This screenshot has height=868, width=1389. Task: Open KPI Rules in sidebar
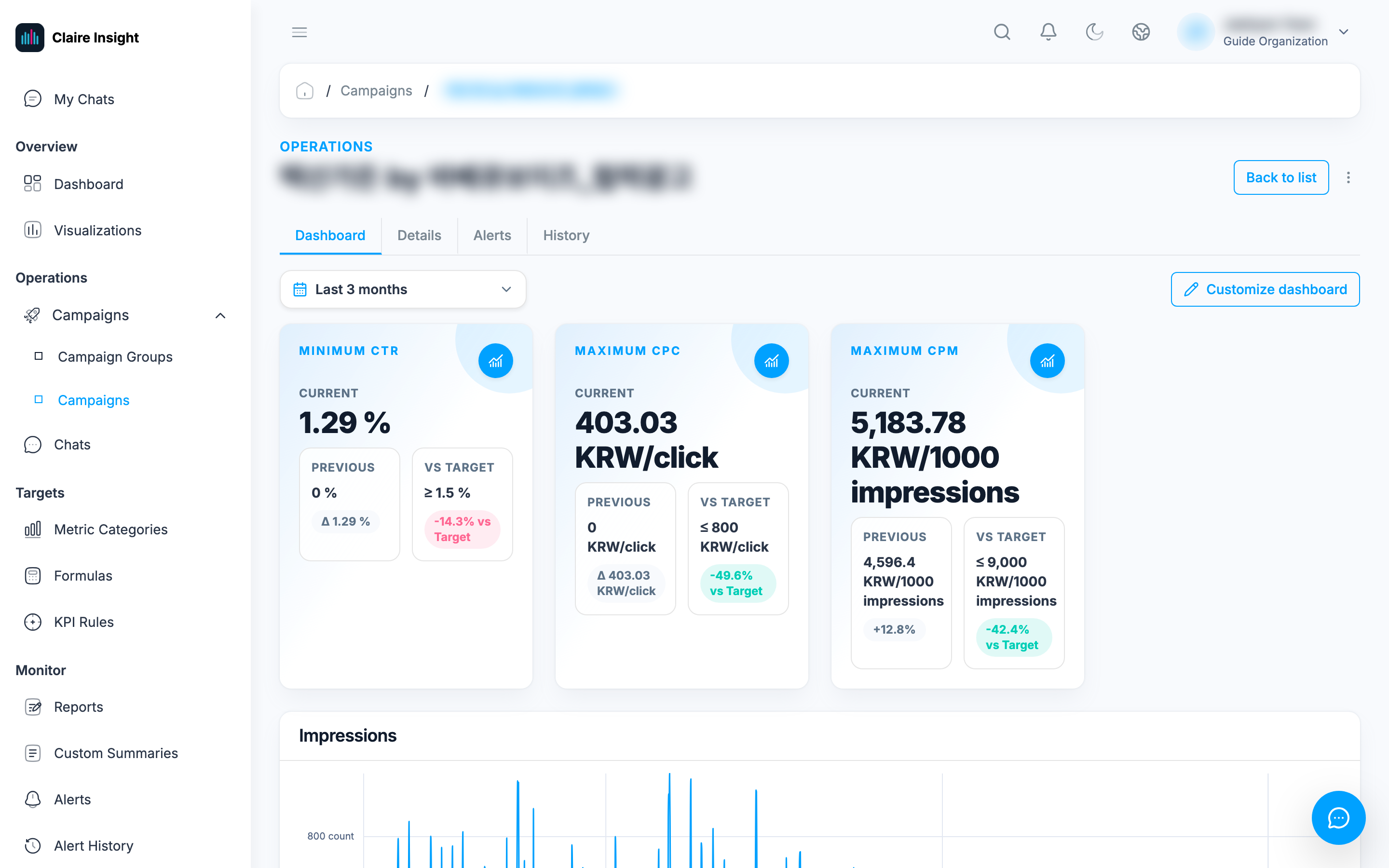click(x=125, y=622)
